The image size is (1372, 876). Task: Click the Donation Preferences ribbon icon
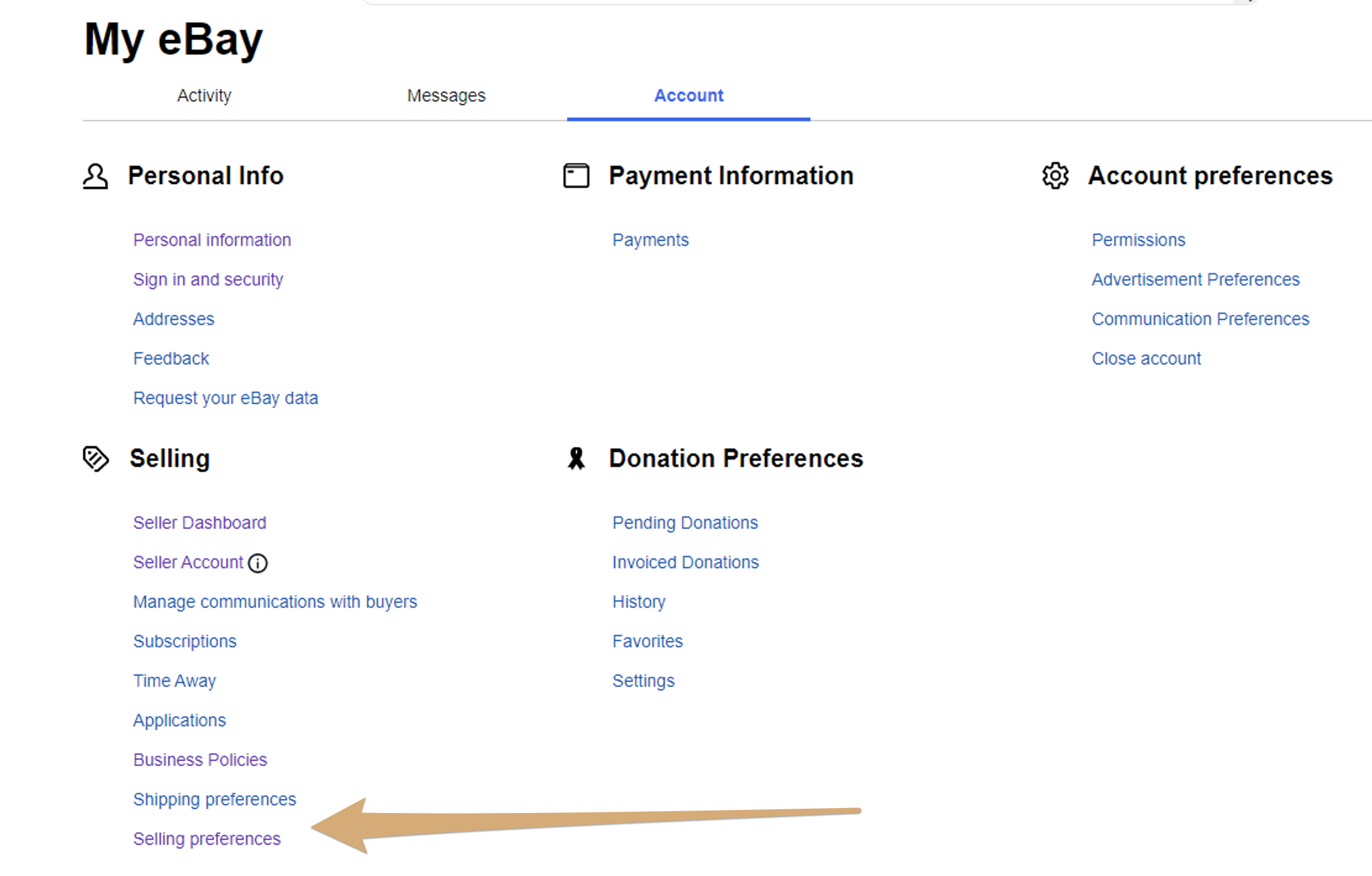click(x=576, y=458)
